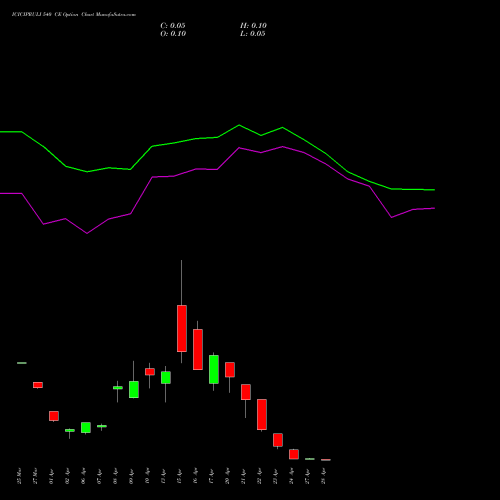Click the '27 Apr' date label
Viewport: 500px width, 500px height.
[x=307, y=476]
